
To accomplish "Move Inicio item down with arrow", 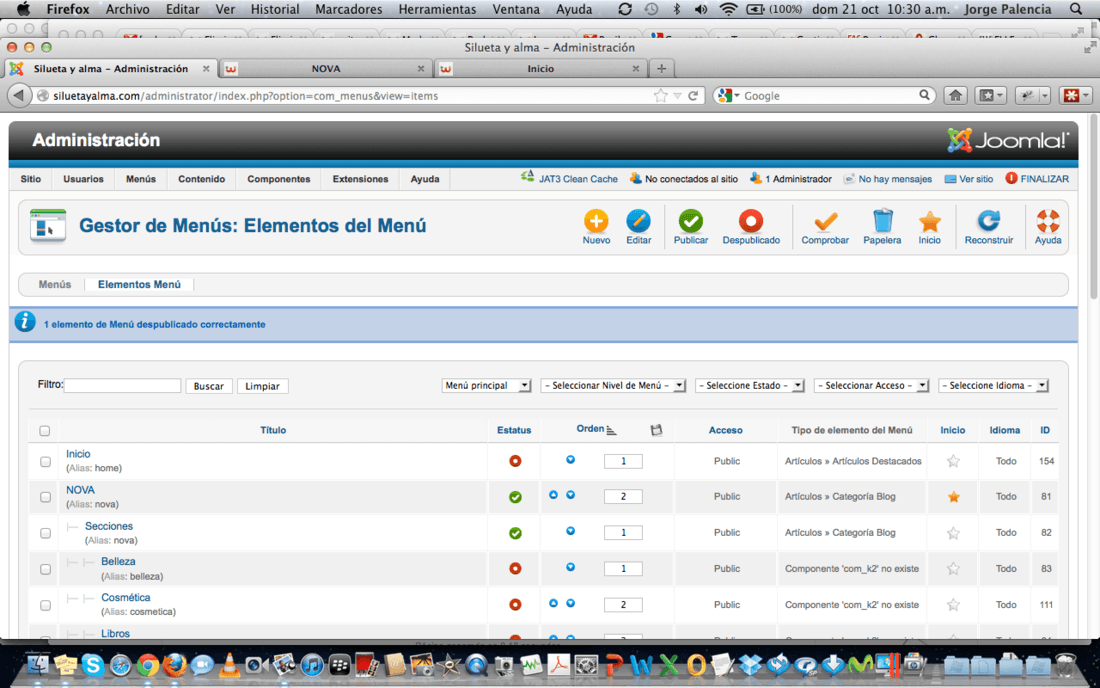I will tap(570, 460).
